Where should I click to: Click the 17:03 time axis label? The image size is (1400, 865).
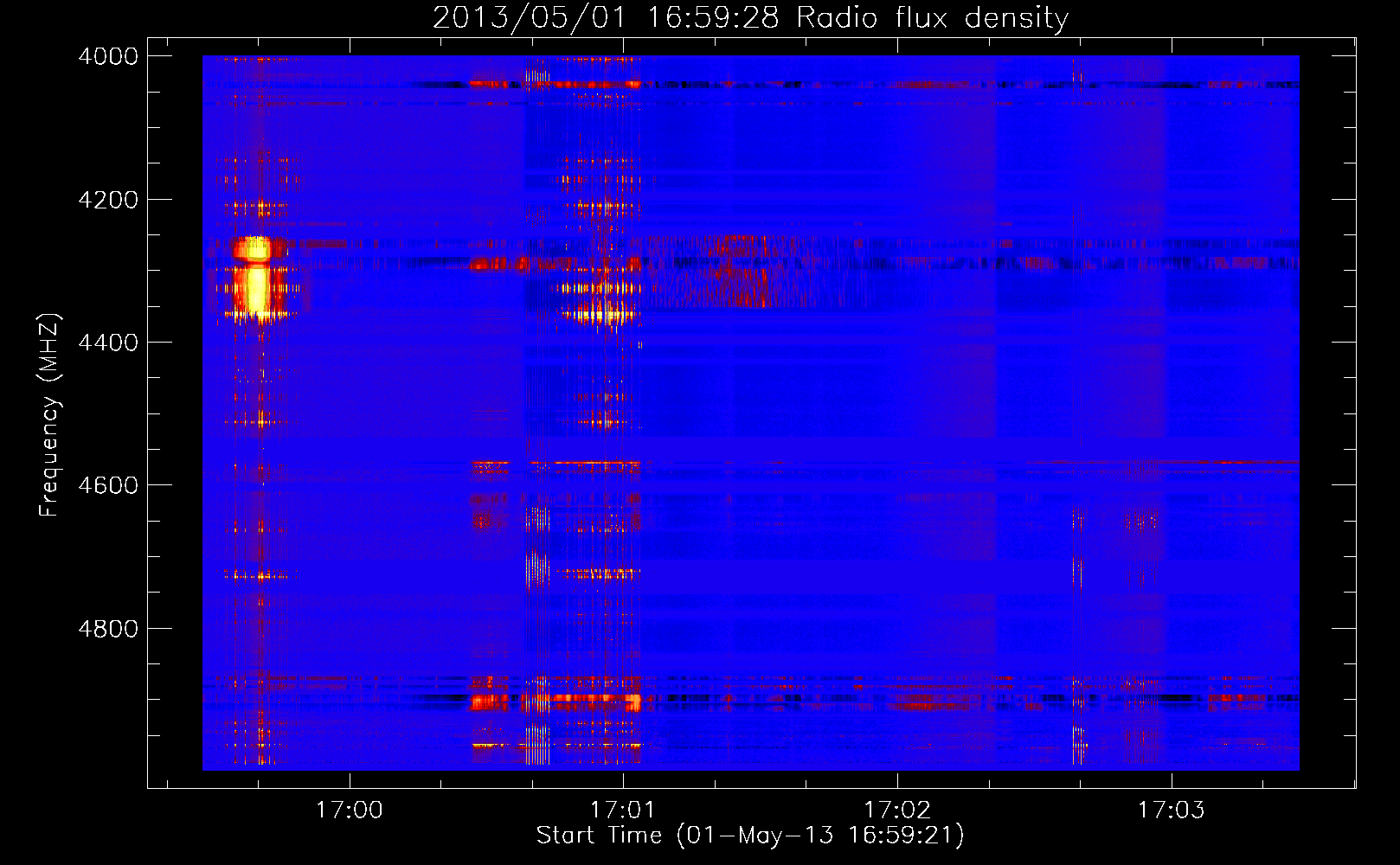click(1171, 811)
